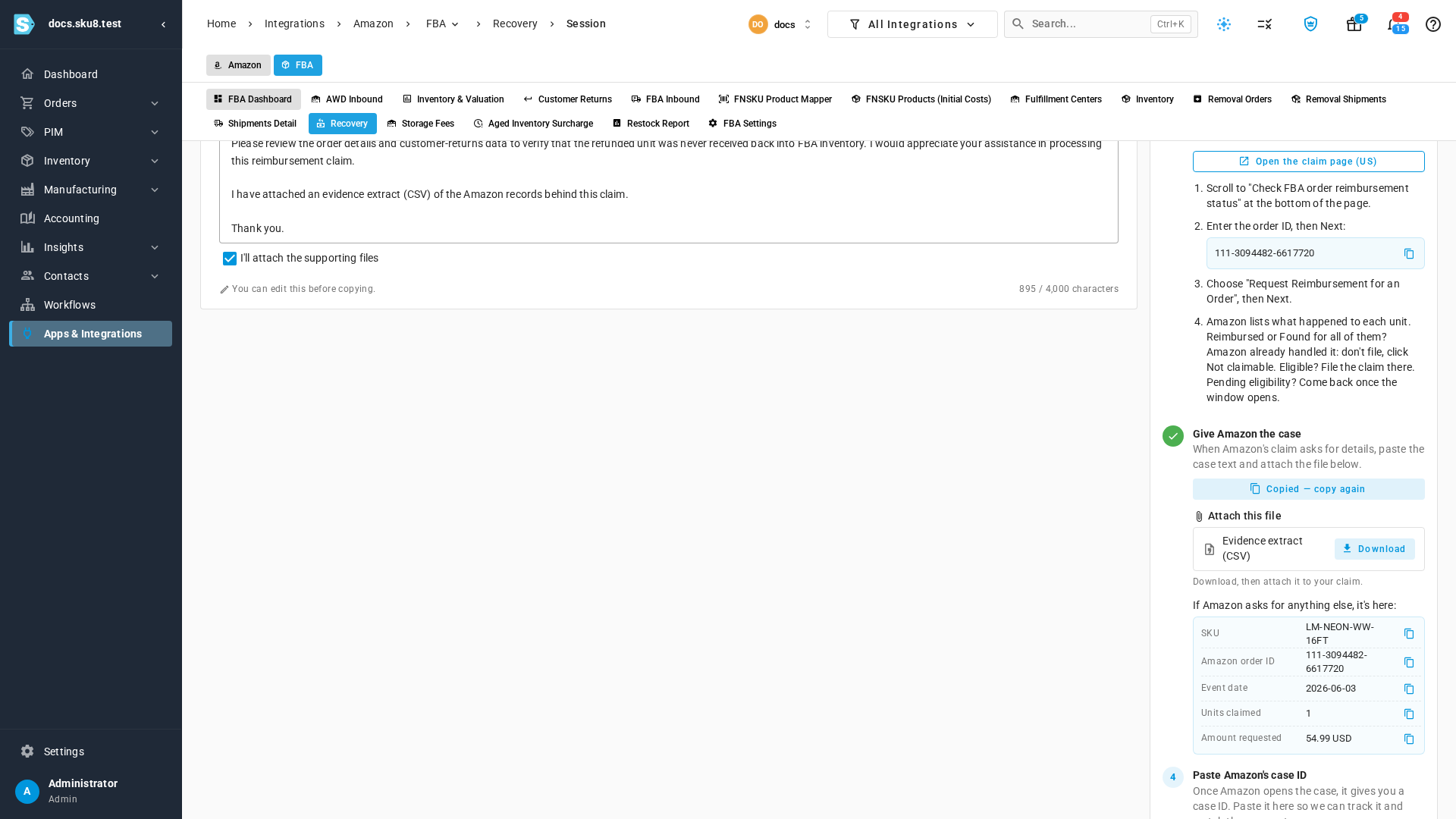Collapse the sidebar with the left chevron
The image size is (1456, 819).
[x=163, y=24]
